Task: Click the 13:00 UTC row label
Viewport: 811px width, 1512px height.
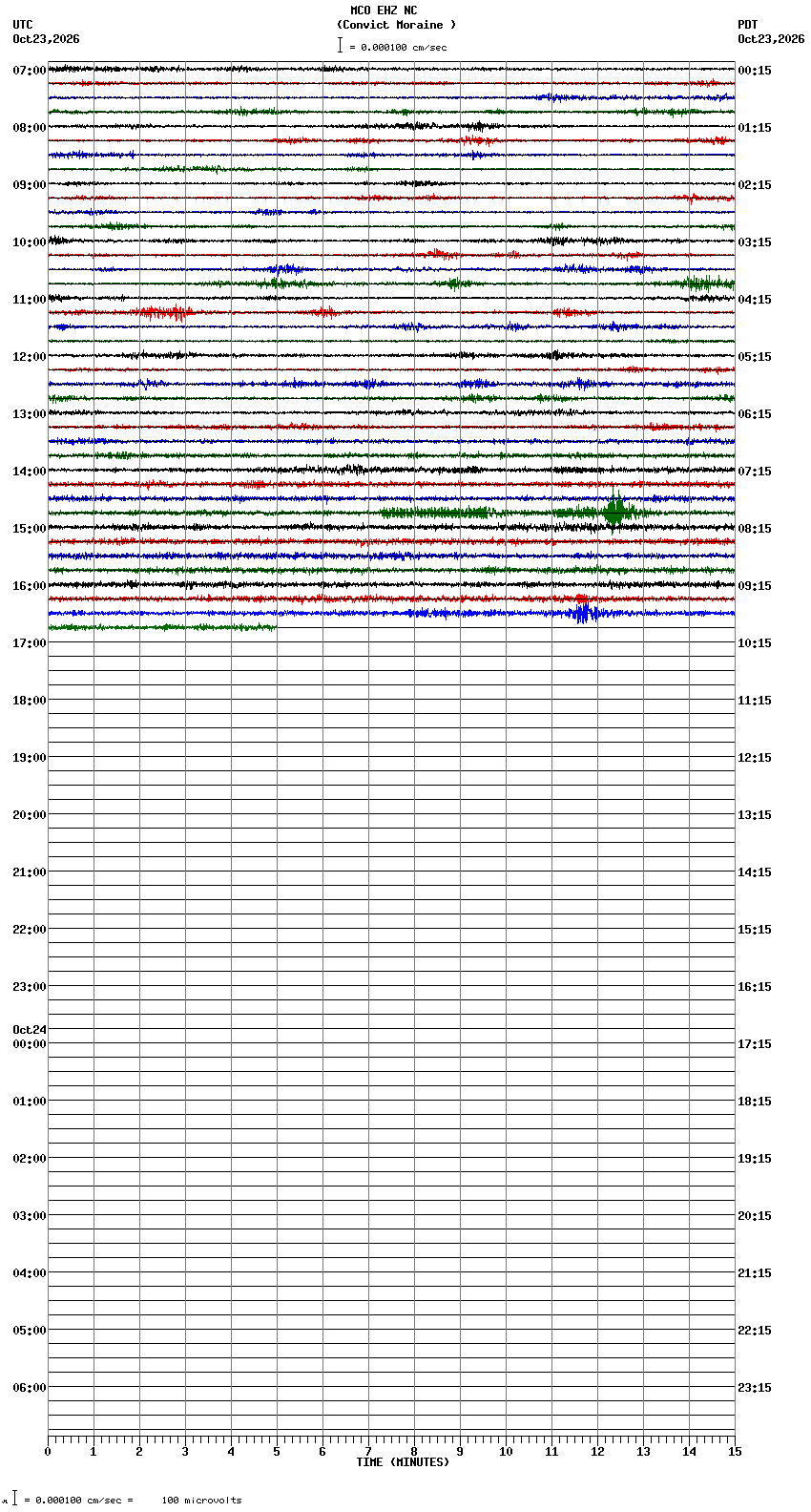Action: (30, 414)
